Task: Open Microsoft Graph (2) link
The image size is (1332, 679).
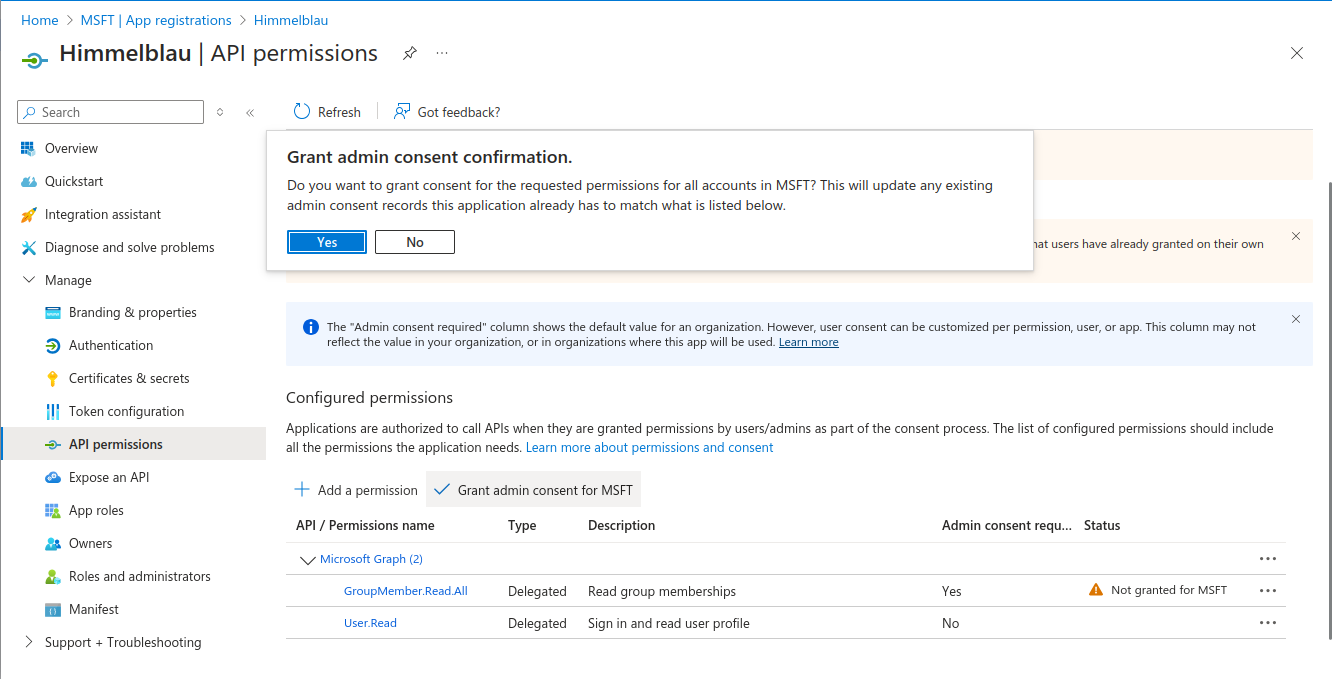Action: click(371, 559)
